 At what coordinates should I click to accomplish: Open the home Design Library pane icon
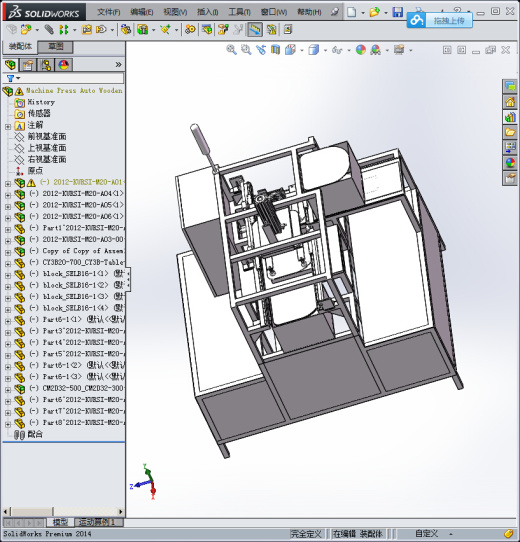[x=510, y=102]
